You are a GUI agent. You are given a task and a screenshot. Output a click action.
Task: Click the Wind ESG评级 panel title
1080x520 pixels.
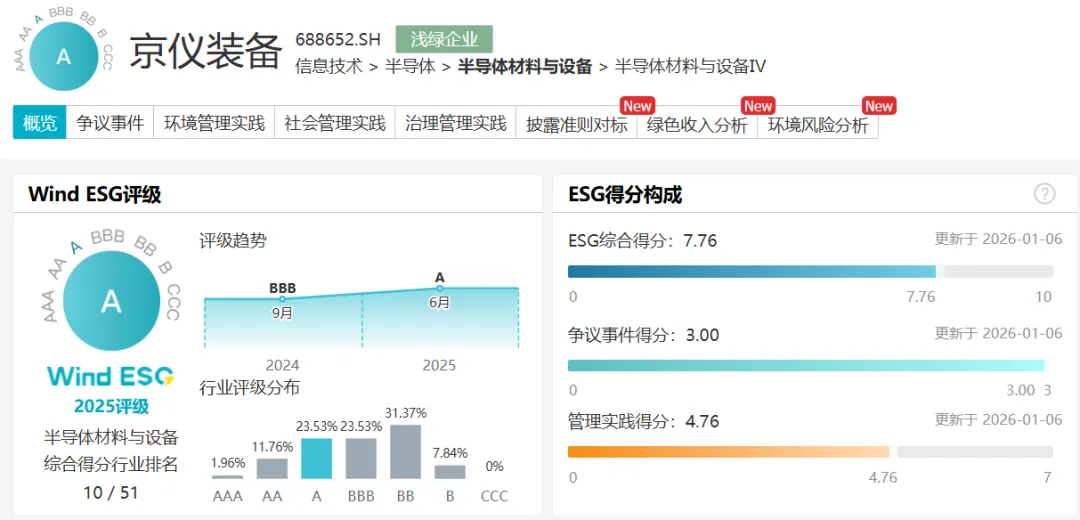coord(95,196)
